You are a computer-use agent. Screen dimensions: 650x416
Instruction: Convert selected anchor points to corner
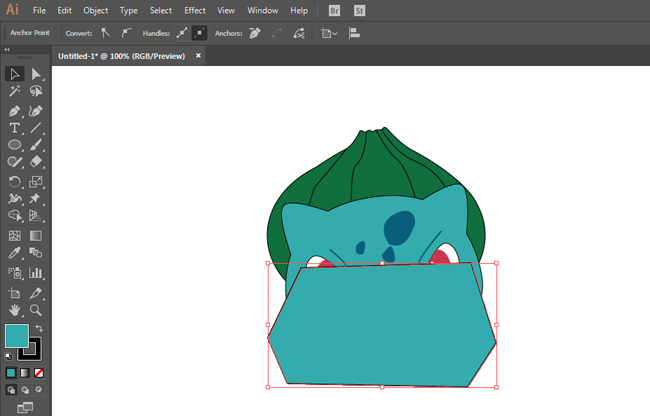(x=106, y=33)
